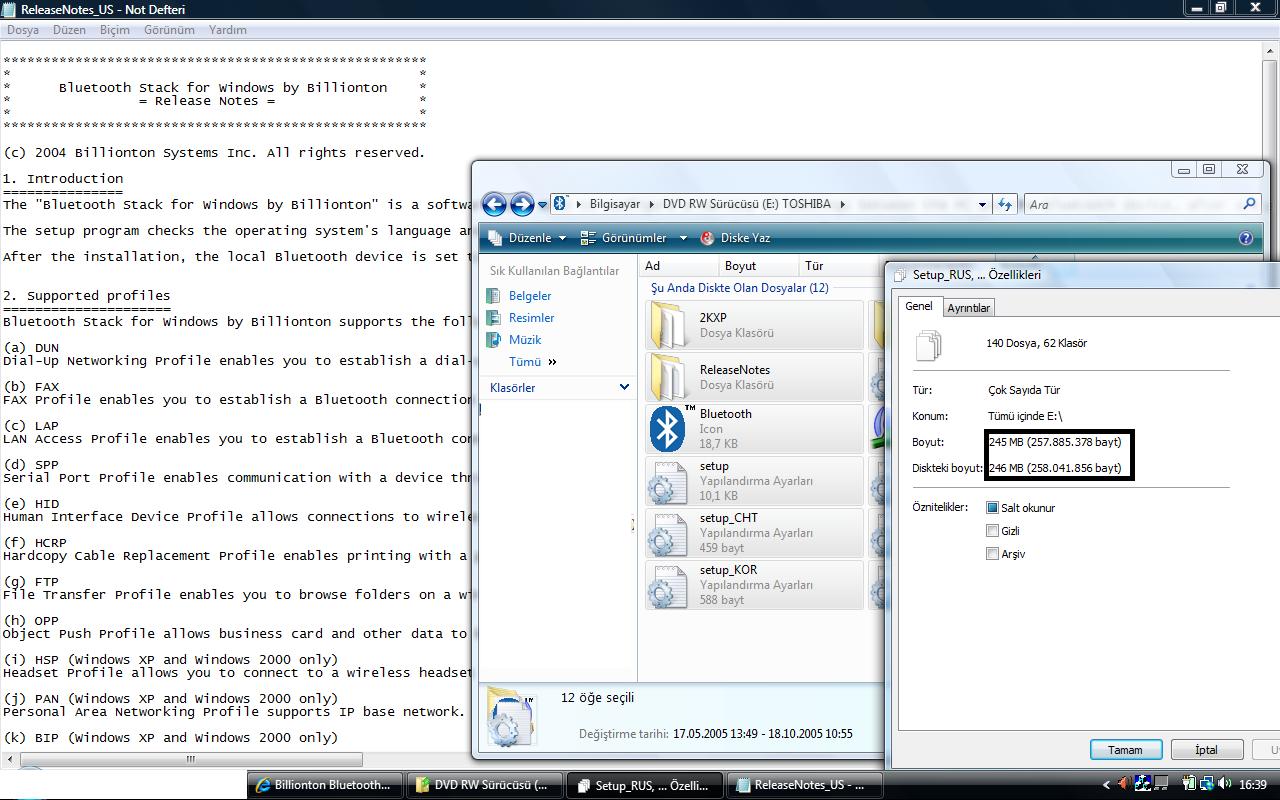Screen dimensions: 1280x800
Task: Select the Bluetooth icon file
Action: point(669,429)
